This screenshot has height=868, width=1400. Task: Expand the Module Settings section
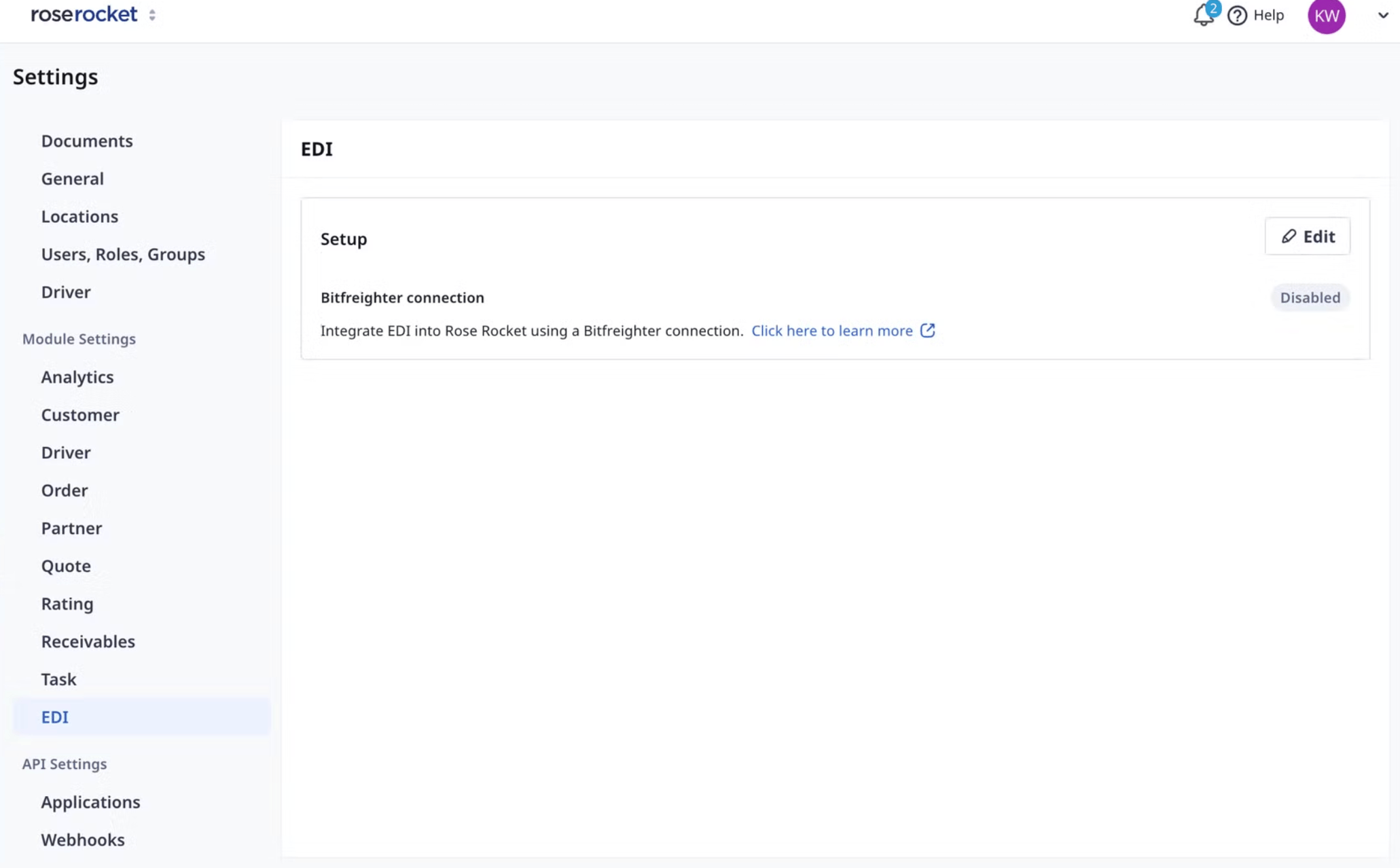tap(79, 338)
